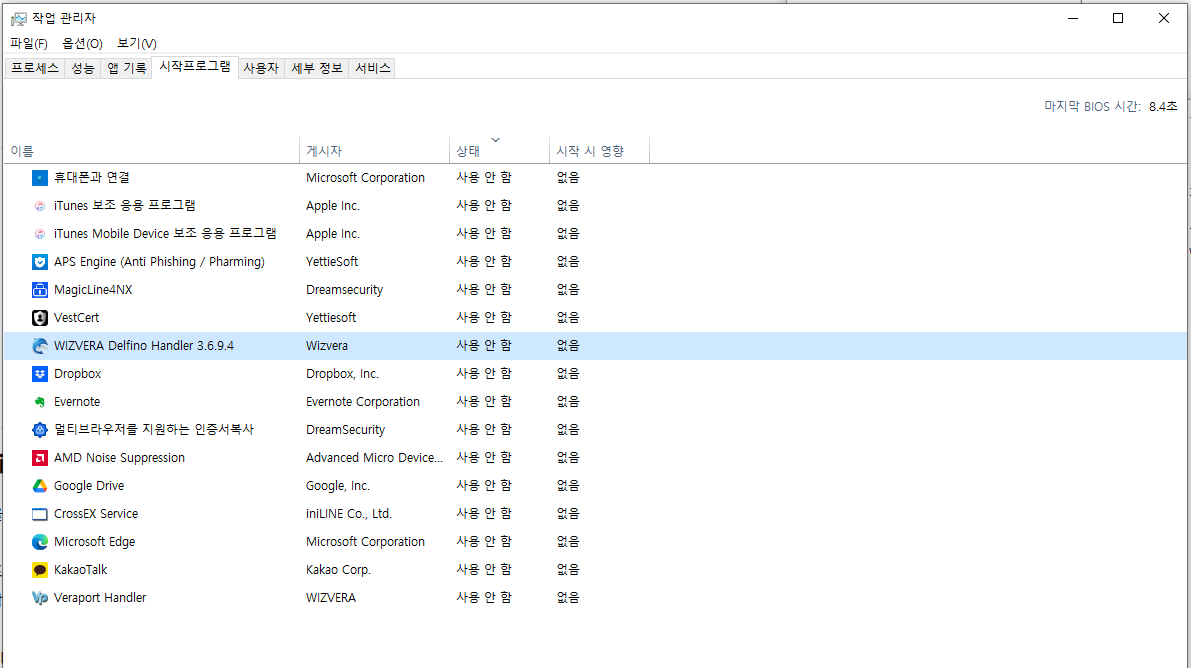1191x668 pixels.
Task: Click the AMD Noise Suppression icon
Action: (40, 457)
